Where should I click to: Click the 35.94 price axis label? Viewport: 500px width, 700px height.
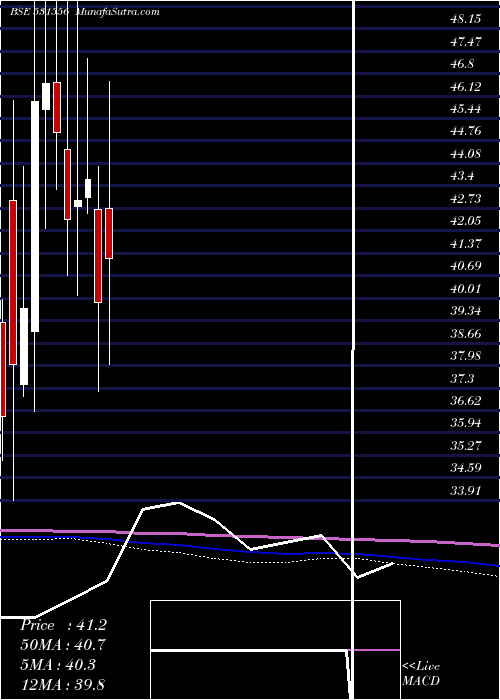click(466, 422)
